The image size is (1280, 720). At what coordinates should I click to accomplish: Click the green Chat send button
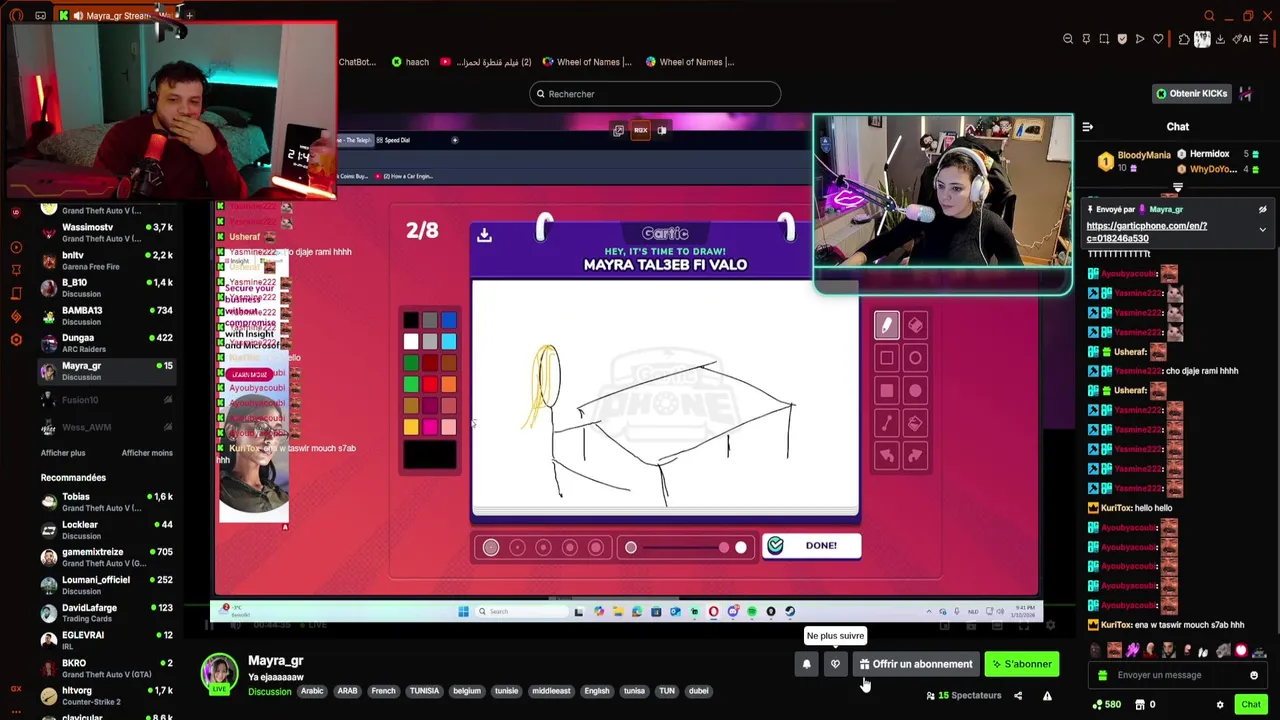click(x=1251, y=705)
